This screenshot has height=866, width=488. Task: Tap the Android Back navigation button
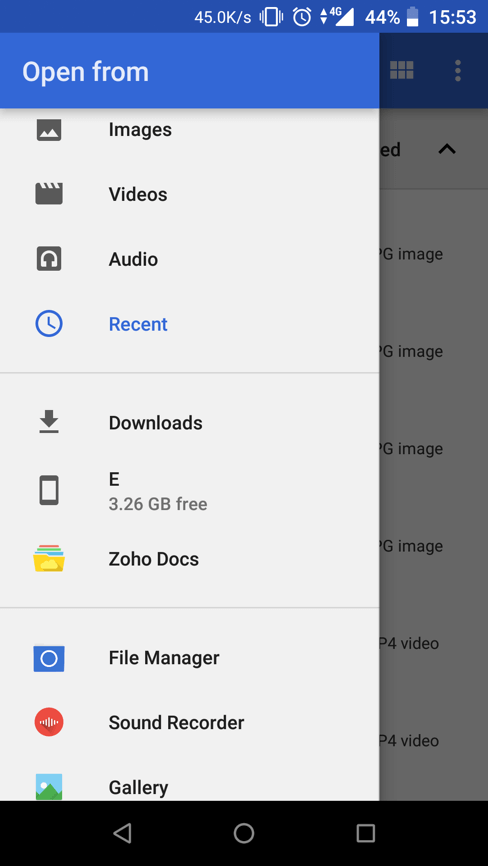click(x=122, y=833)
